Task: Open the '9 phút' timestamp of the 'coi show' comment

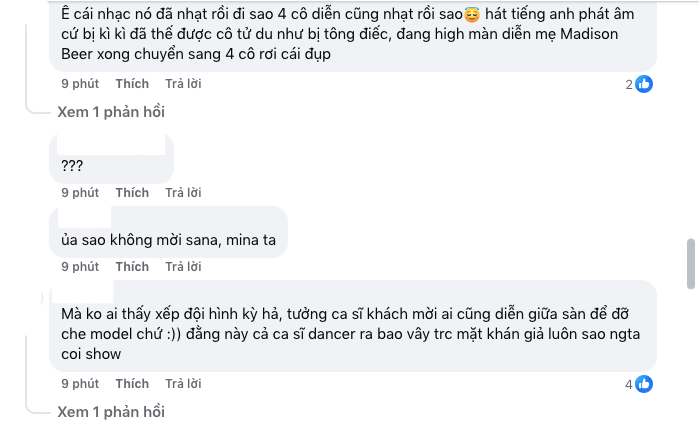Action: tap(80, 384)
